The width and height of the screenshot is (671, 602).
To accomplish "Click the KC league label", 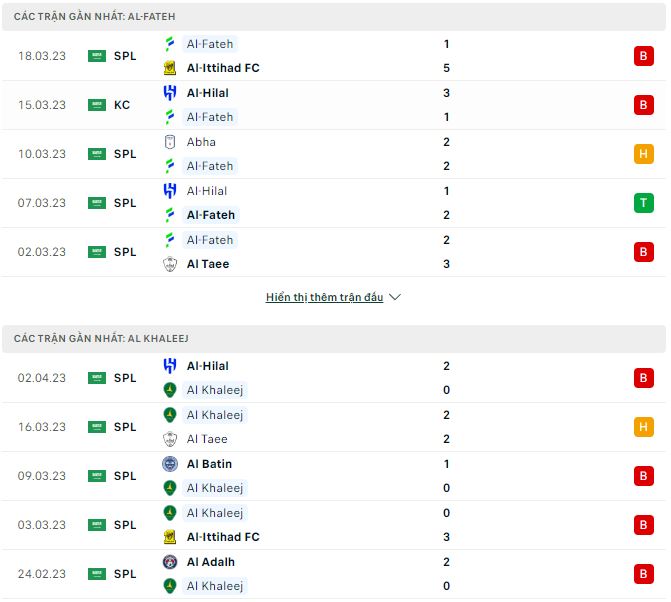I will pos(122,105).
